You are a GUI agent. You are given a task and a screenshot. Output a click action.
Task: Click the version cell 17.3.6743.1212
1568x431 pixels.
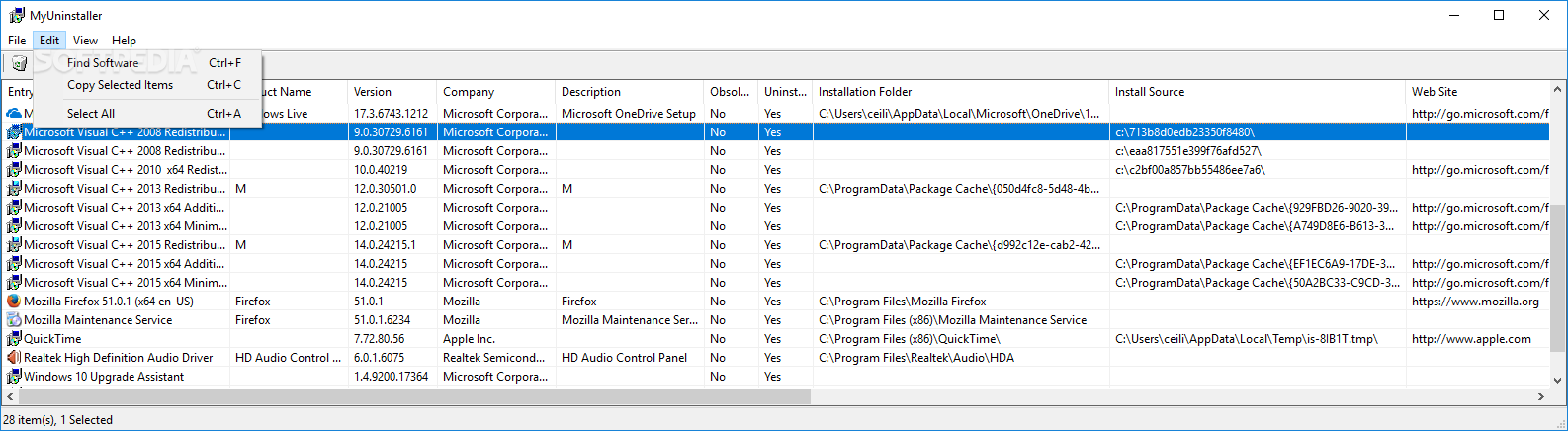point(392,114)
